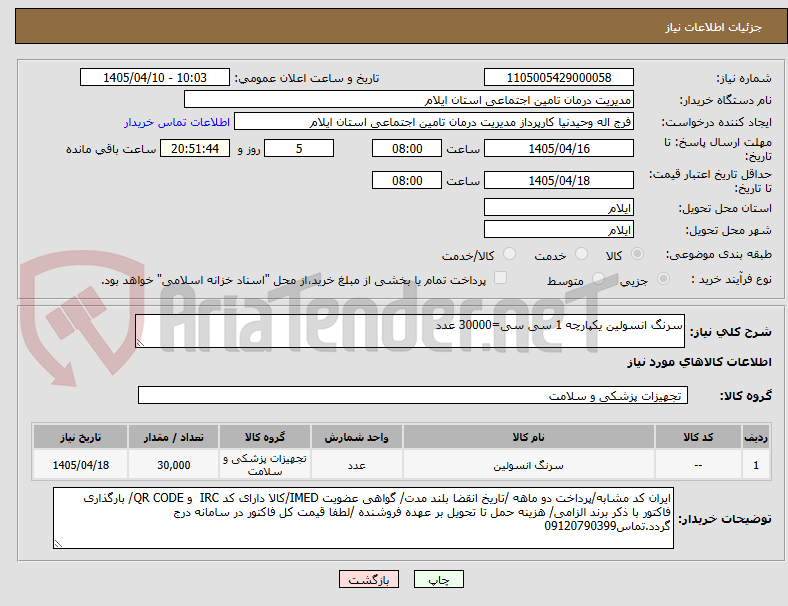788x606 pixels.
Task: Click the واحد شمارش column header
Action: [x=356, y=437]
